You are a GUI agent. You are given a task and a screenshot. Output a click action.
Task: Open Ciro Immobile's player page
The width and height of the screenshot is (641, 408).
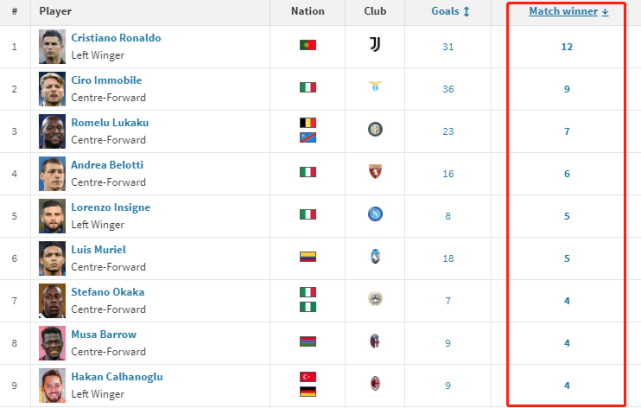106,80
